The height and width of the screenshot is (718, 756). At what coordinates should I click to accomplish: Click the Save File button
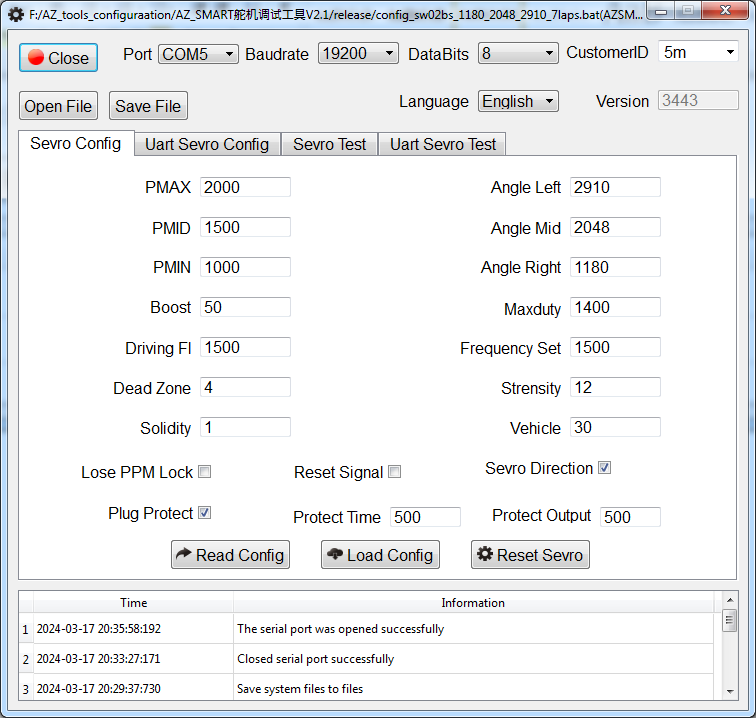click(x=148, y=106)
